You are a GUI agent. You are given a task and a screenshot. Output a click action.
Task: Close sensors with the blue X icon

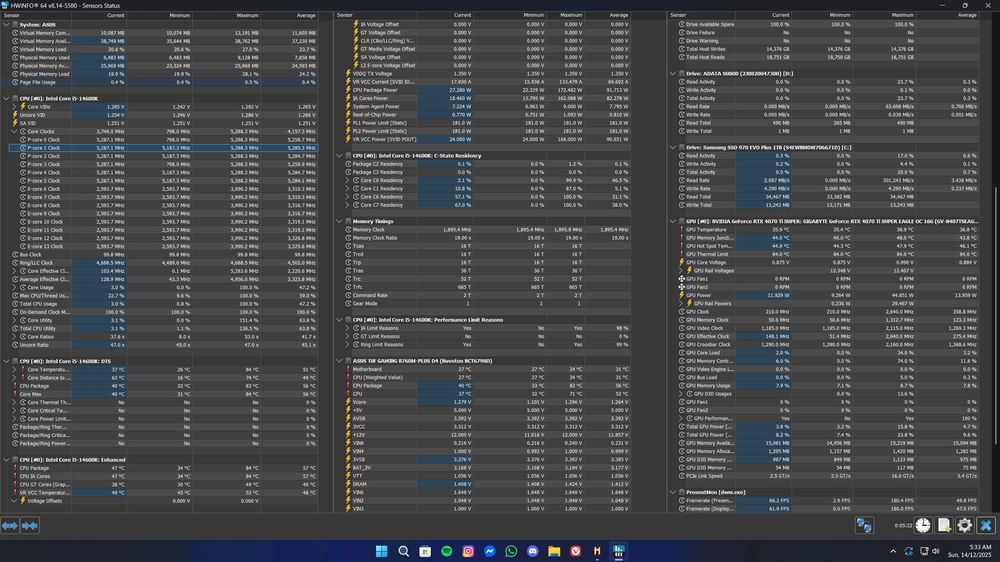pos(986,525)
